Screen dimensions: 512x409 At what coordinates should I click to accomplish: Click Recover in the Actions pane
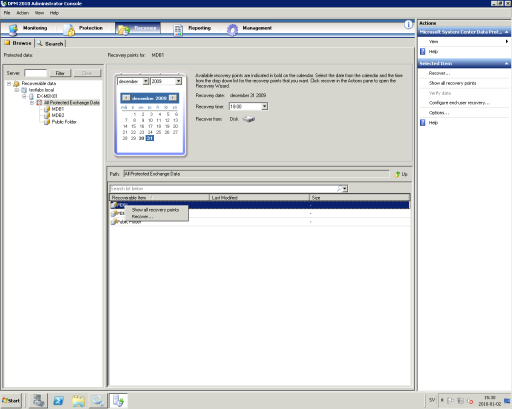coord(439,73)
